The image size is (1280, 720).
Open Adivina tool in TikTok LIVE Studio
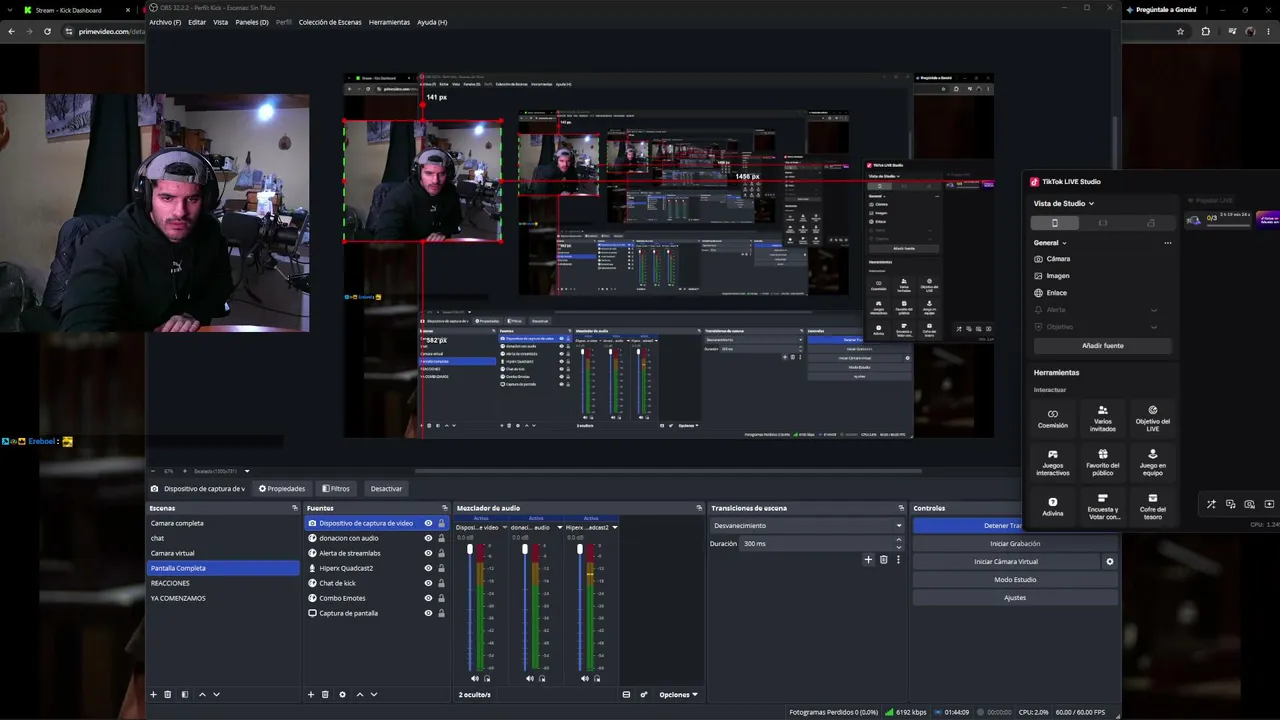click(x=1053, y=506)
